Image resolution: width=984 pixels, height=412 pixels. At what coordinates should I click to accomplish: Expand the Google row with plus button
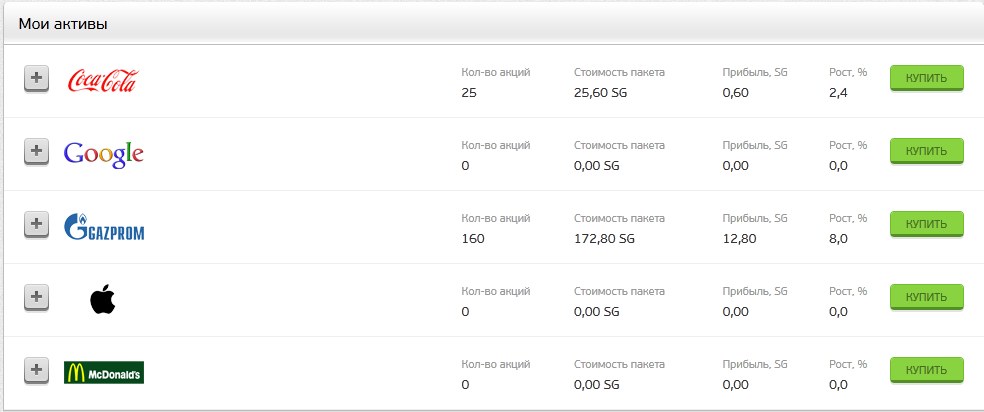click(36, 152)
